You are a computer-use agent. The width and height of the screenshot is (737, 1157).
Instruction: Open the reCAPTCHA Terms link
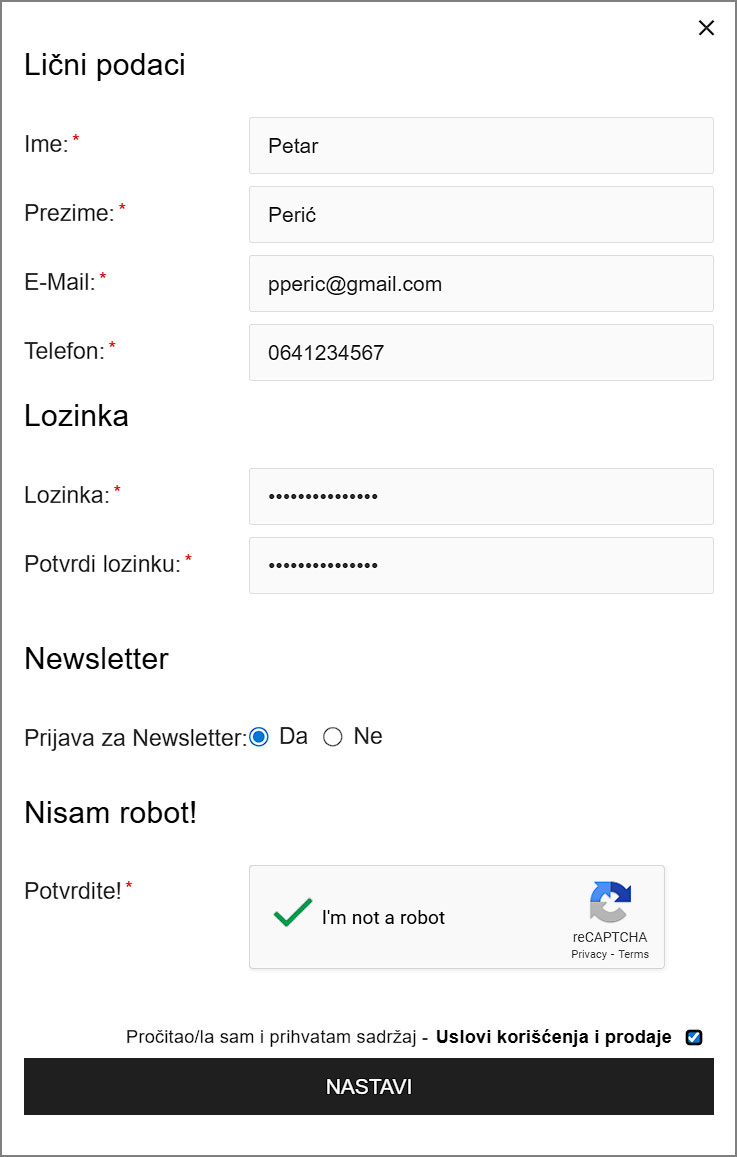point(634,954)
